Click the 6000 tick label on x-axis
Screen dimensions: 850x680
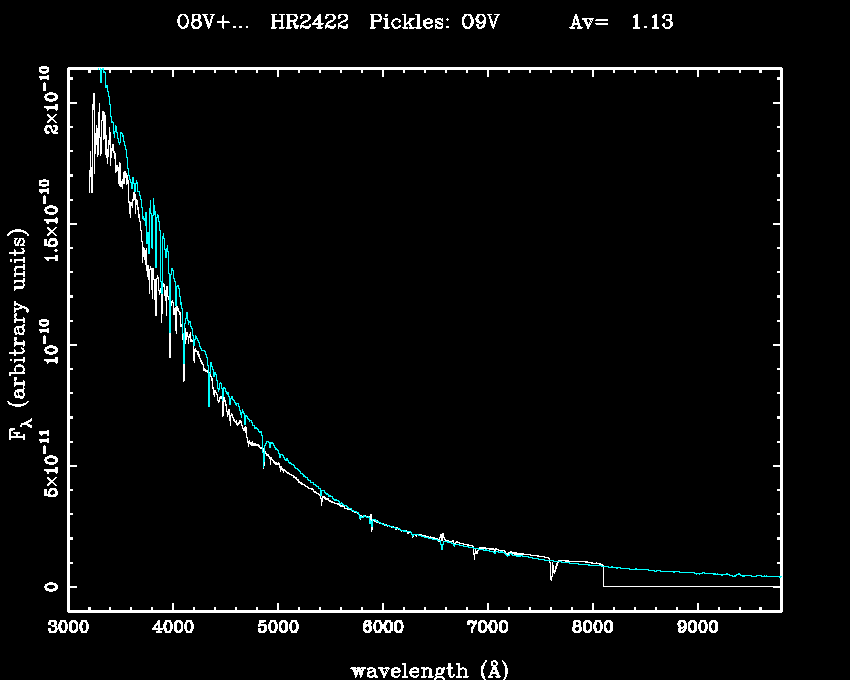click(382, 629)
